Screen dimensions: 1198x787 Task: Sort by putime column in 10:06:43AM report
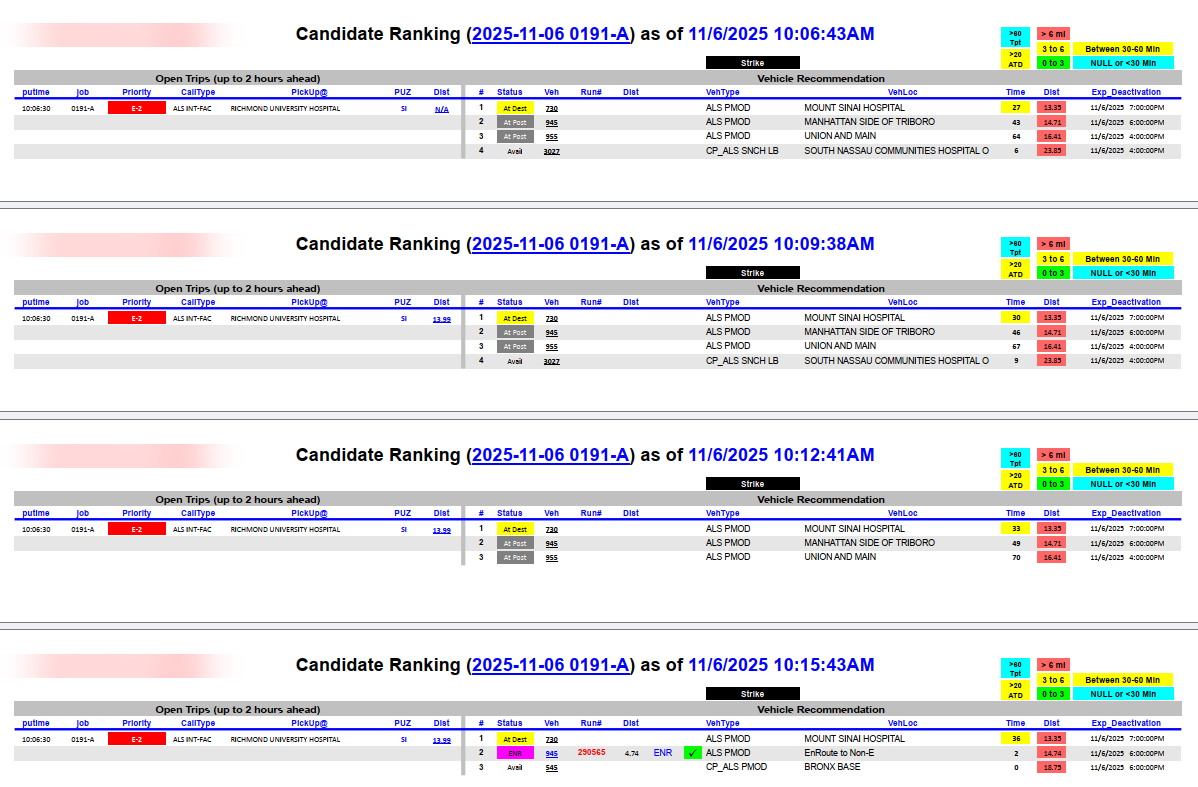(x=36, y=92)
